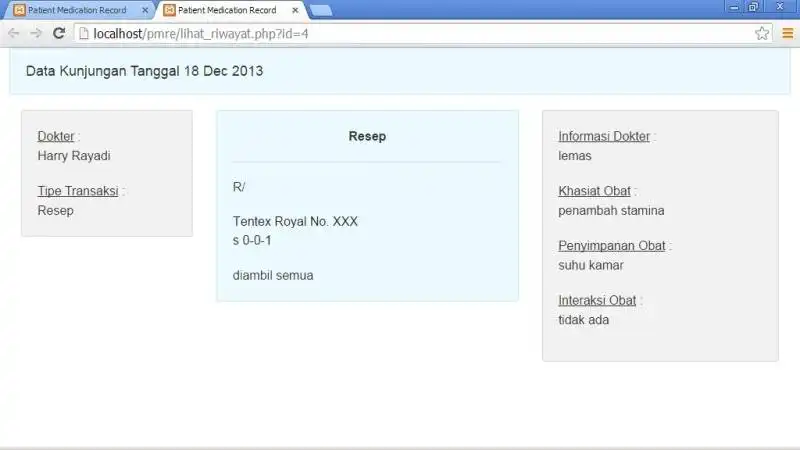Select the second Patient Medication Record tab
Image resolution: width=800 pixels, height=450 pixels.
pos(230,10)
